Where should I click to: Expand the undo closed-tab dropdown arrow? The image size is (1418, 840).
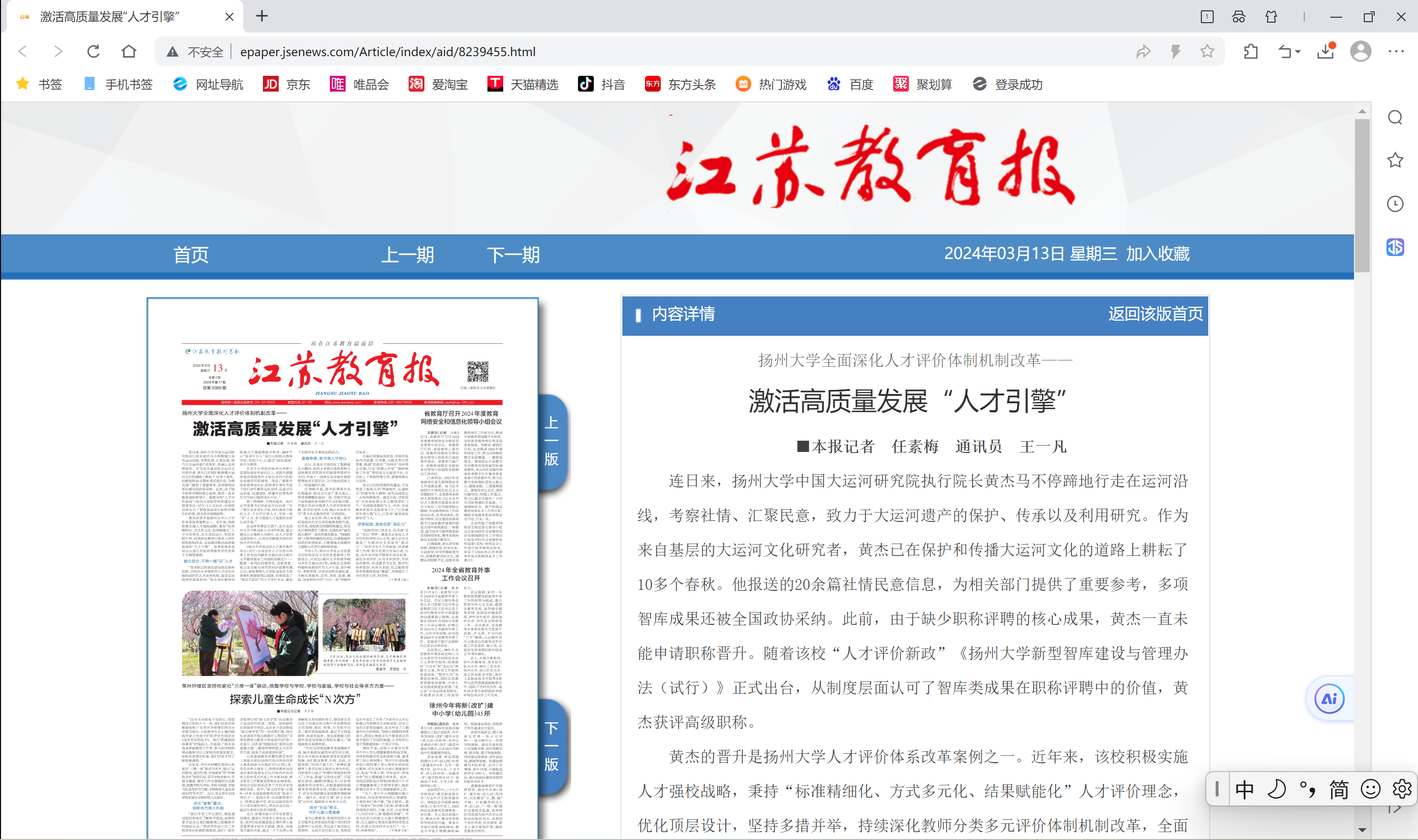click(x=1298, y=52)
